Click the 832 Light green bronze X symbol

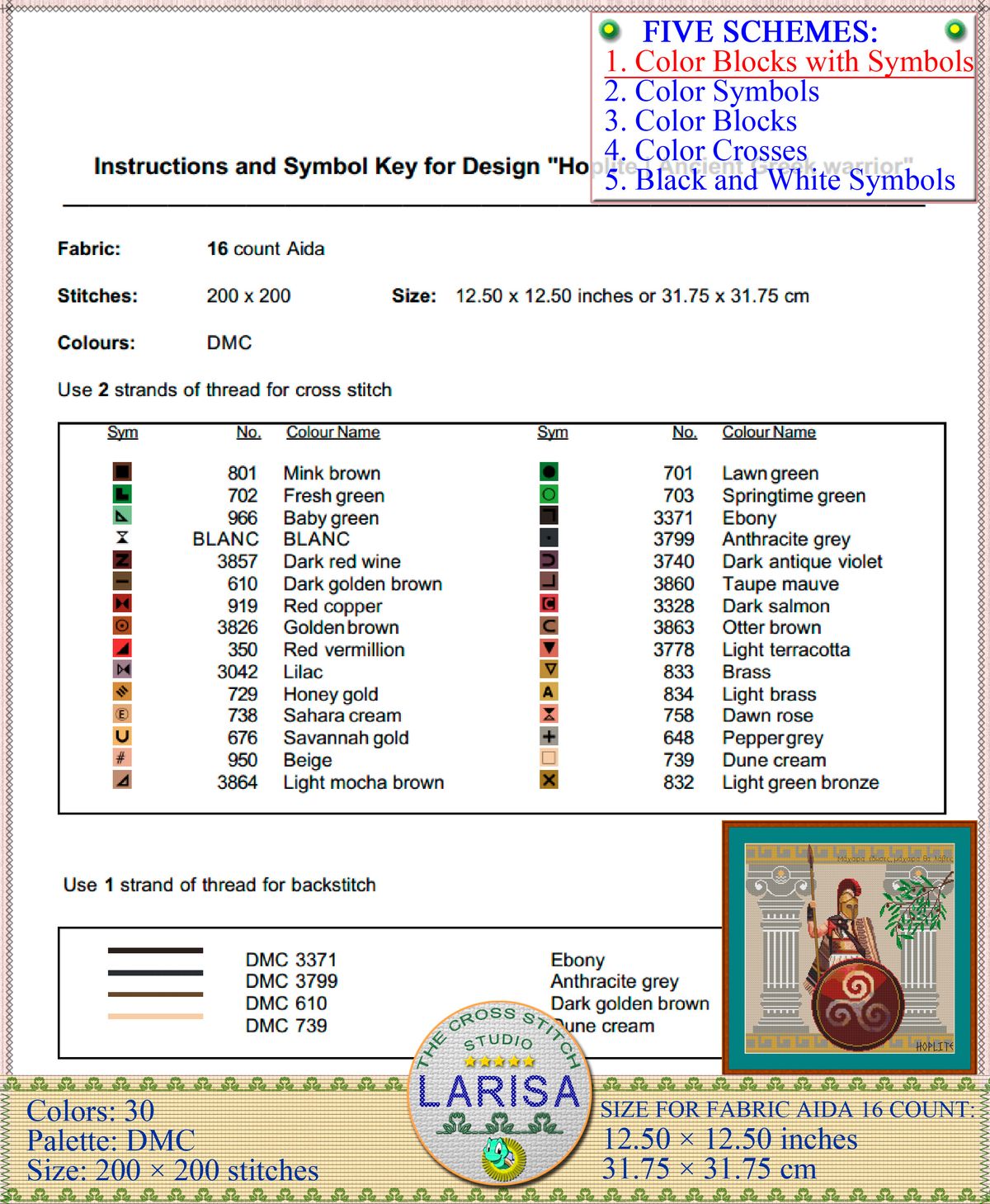tap(549, 780)
